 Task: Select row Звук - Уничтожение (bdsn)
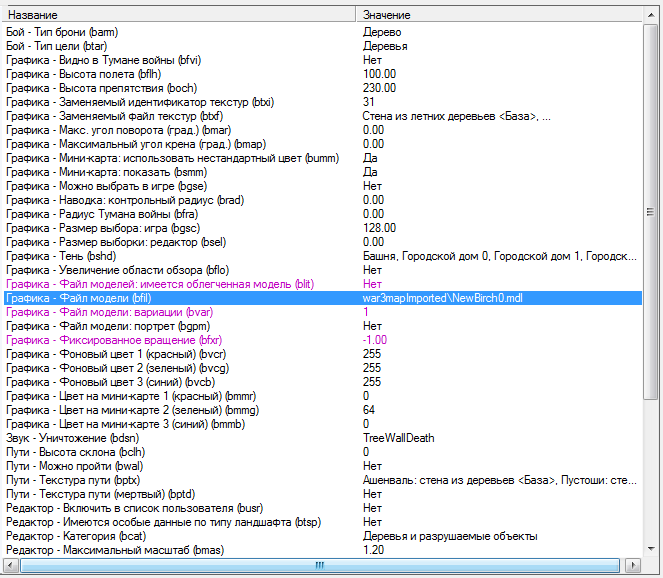[323, 438]
